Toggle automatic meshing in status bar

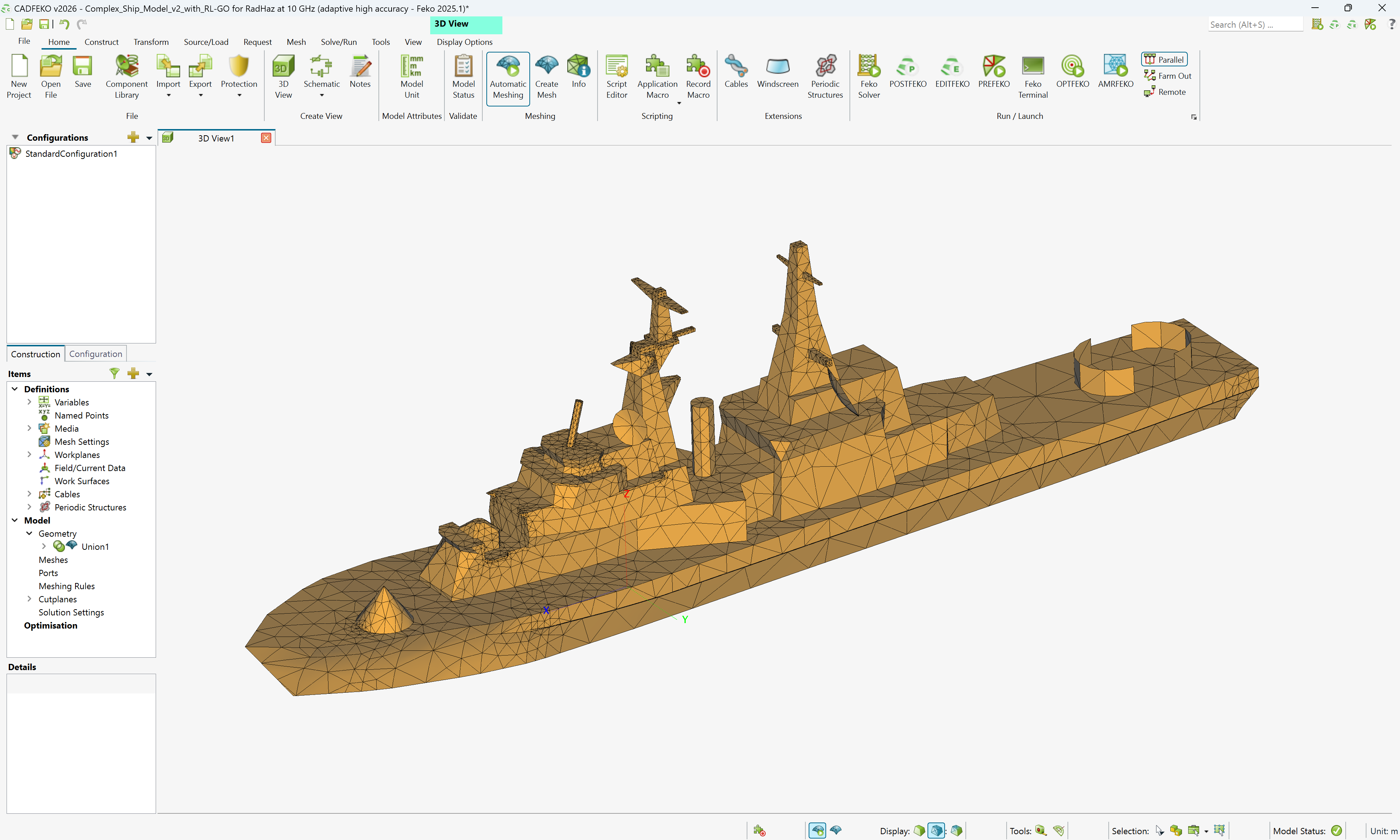pyautogui.click(x=817, y=831)
